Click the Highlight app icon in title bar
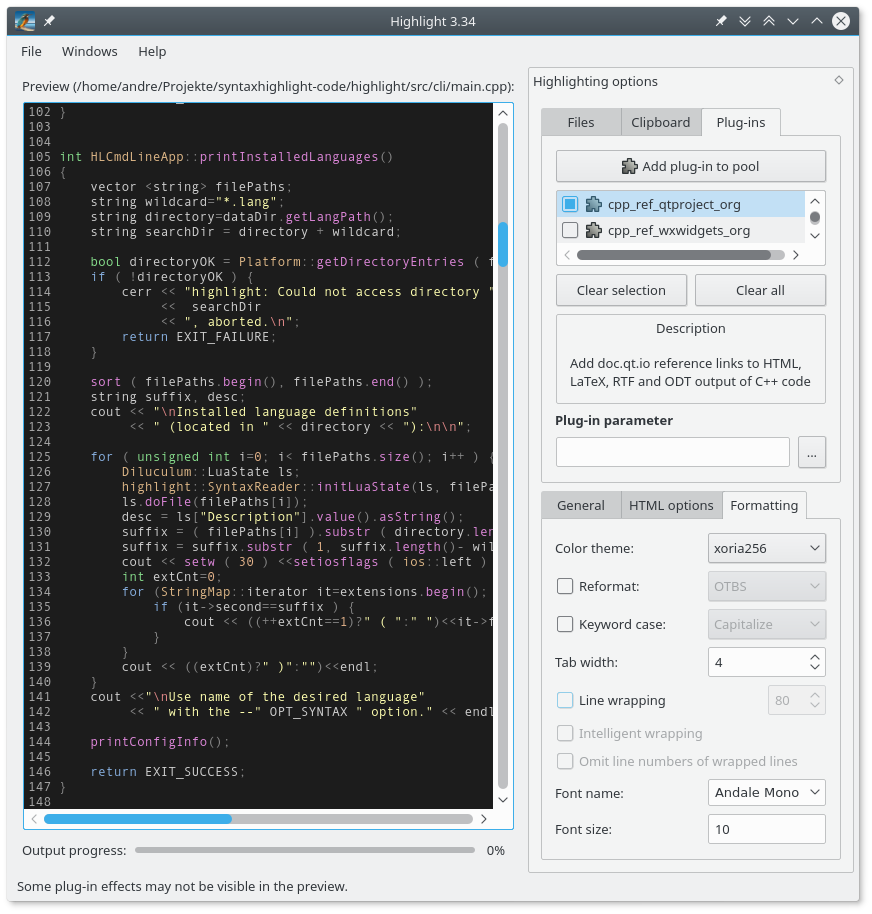The height and width of the screenshot is (914, 872). click(x=24, y=22)
